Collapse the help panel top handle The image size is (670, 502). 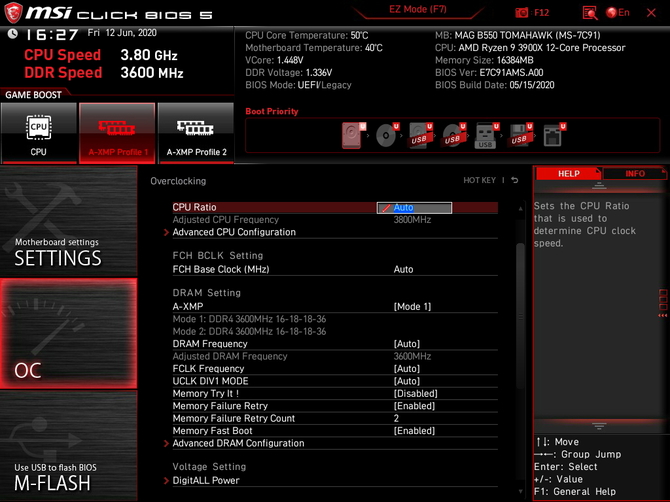pyautogui.click(x=599, y=185)
